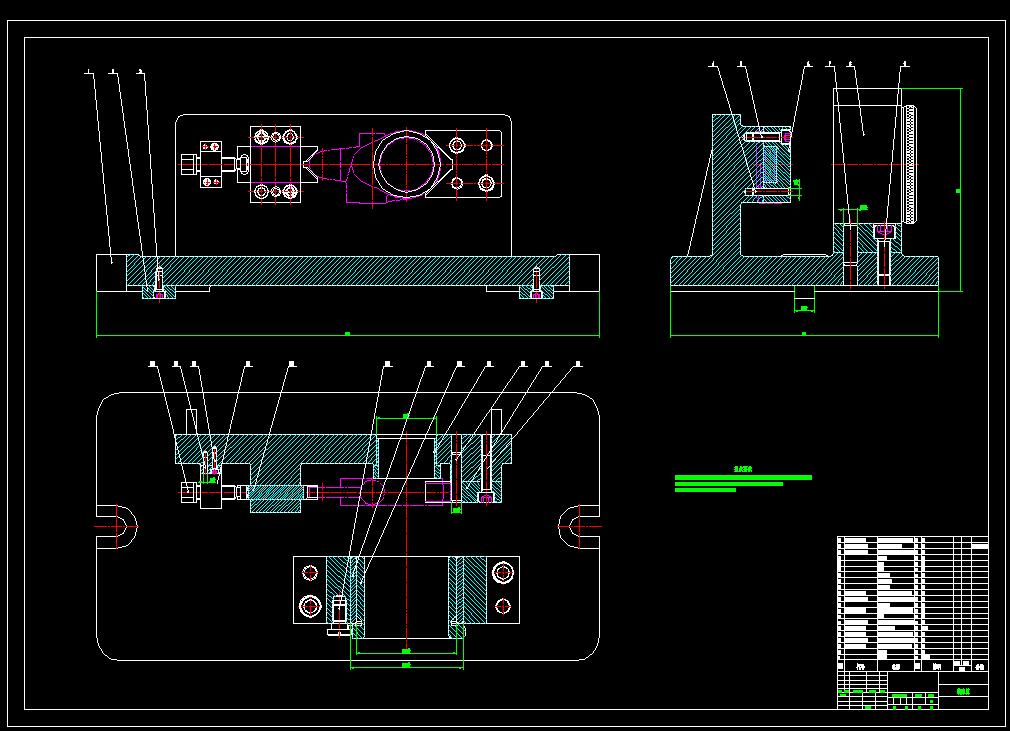Select the magenta round pin in the plan section

click(x=370, y=491)
